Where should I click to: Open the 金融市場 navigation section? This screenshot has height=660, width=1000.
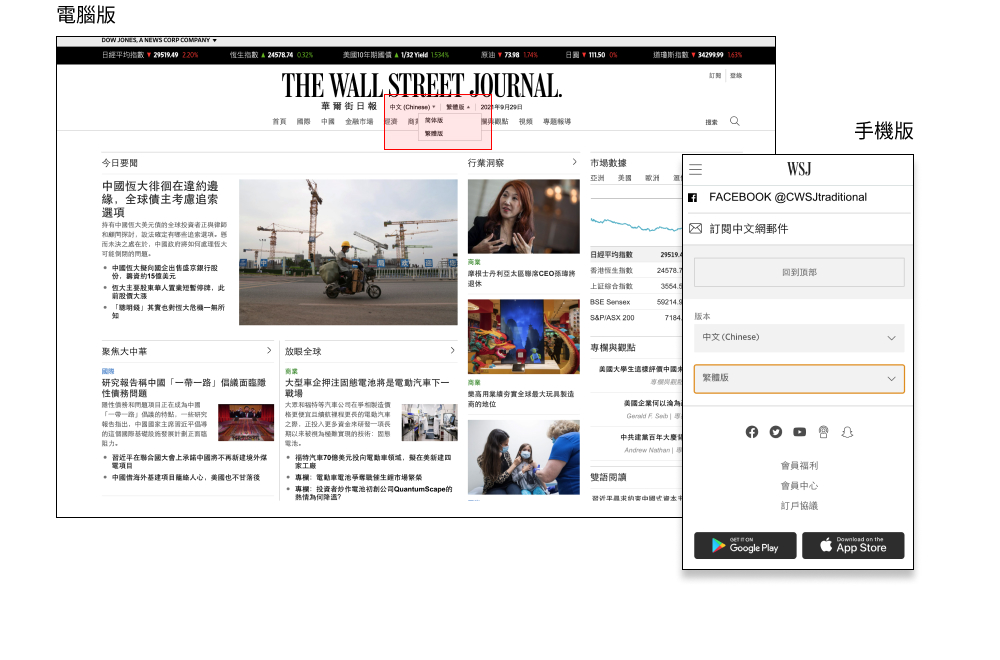point(359,122)
